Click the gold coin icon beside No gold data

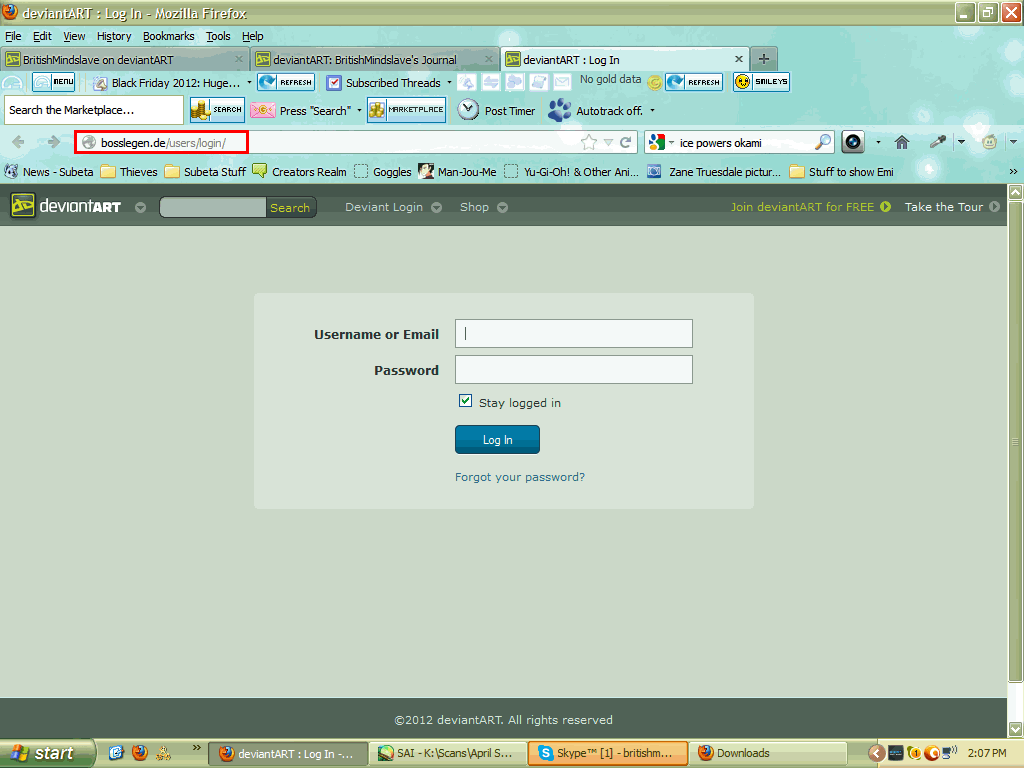point(654,82)
